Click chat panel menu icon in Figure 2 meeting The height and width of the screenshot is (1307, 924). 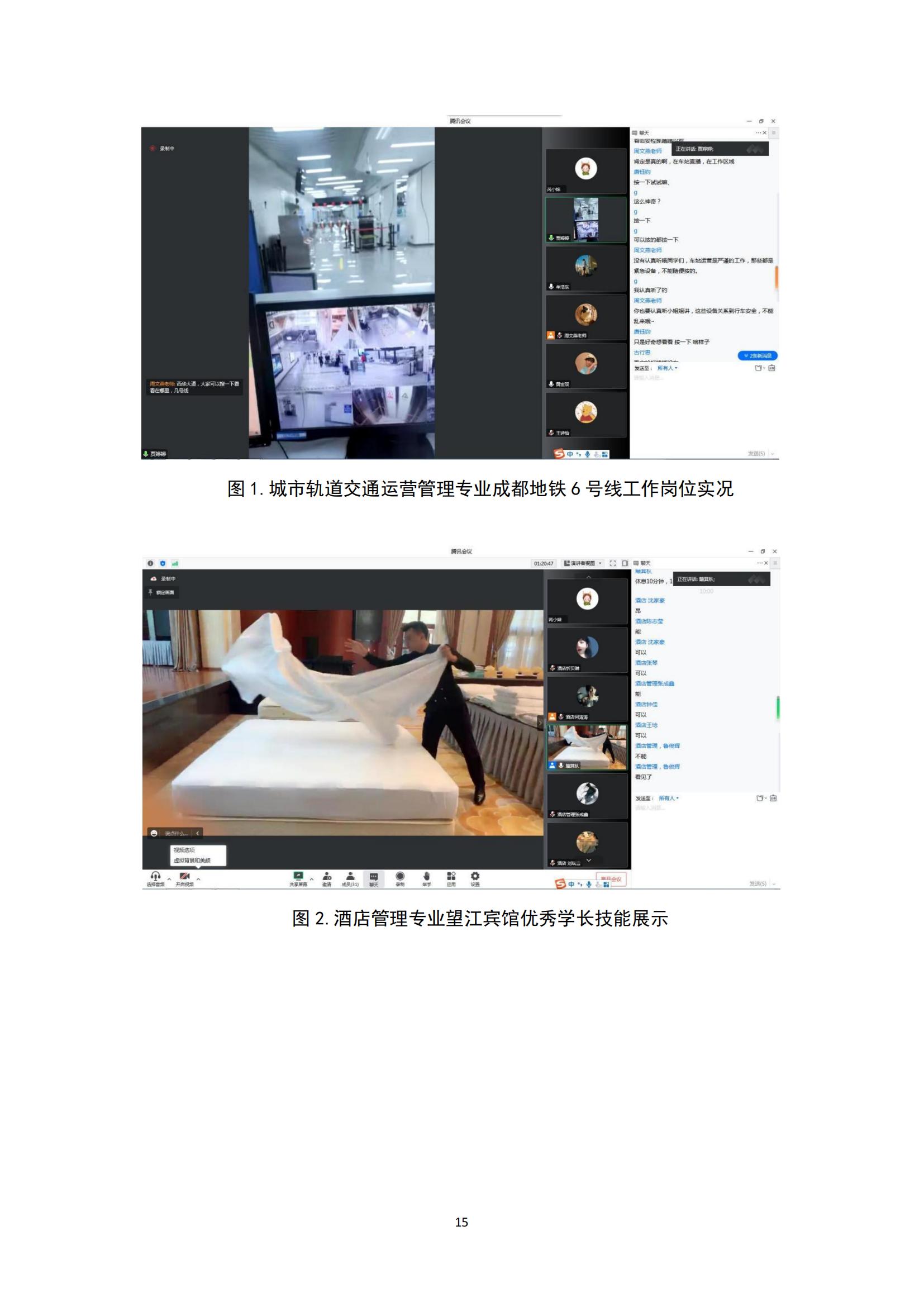[x=775, y=563]
